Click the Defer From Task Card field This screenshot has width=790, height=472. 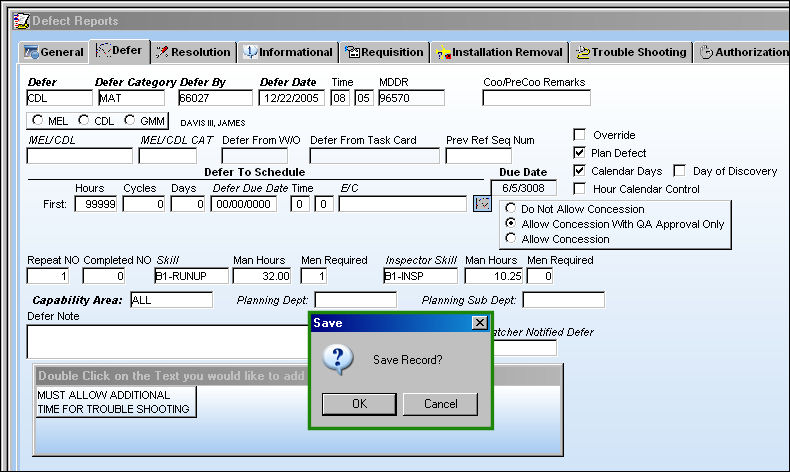point(374,156)
